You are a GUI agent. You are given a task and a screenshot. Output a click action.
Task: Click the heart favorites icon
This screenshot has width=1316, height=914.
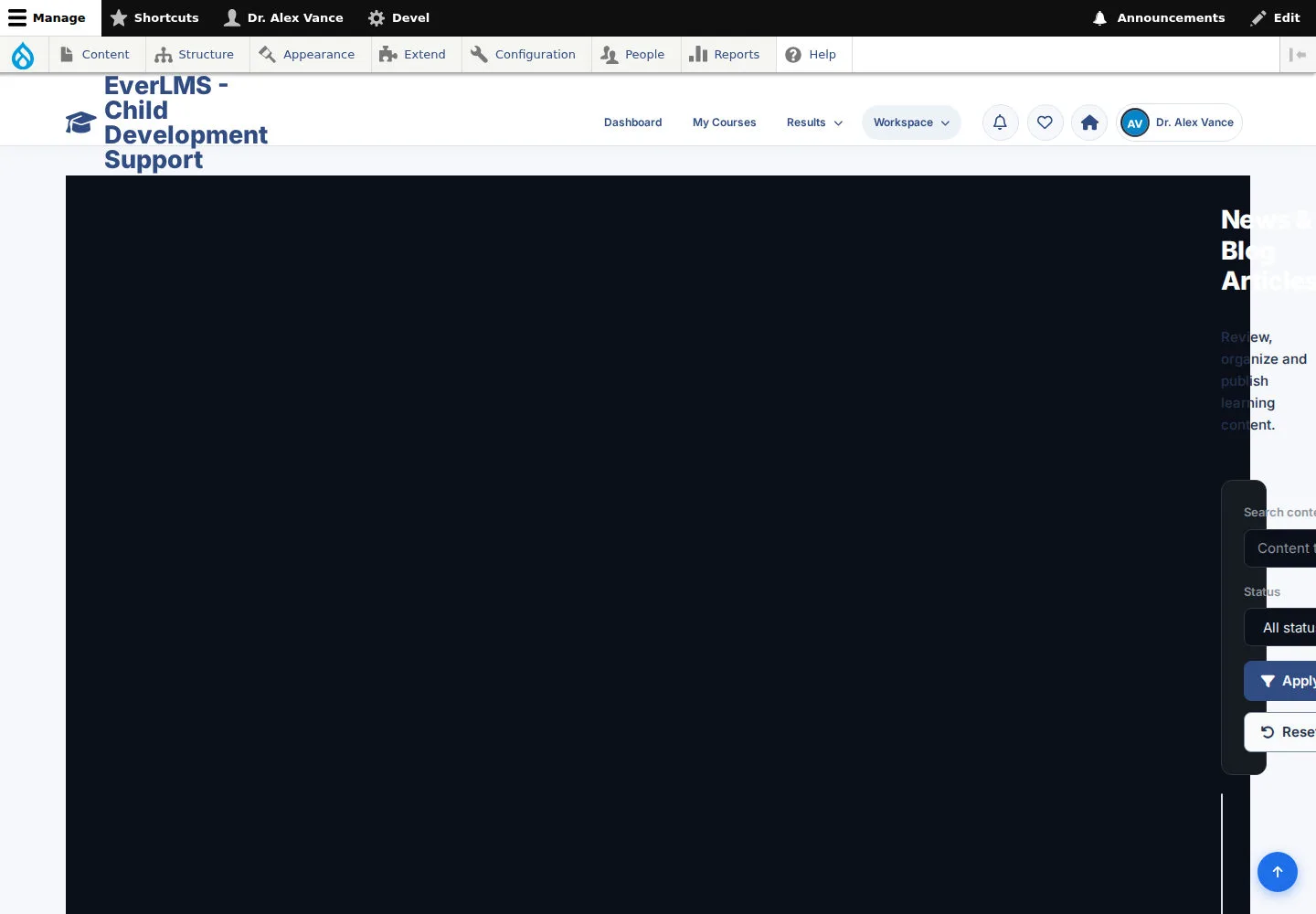1045,122
